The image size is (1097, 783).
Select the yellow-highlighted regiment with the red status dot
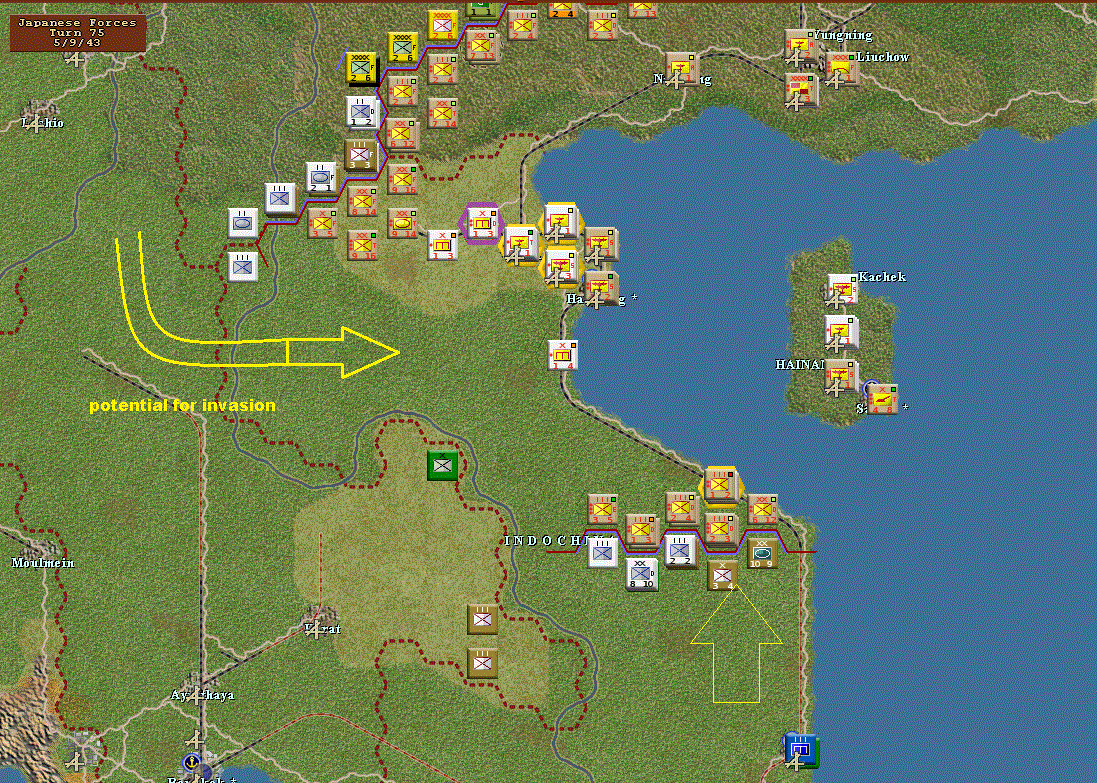(720, 484)
